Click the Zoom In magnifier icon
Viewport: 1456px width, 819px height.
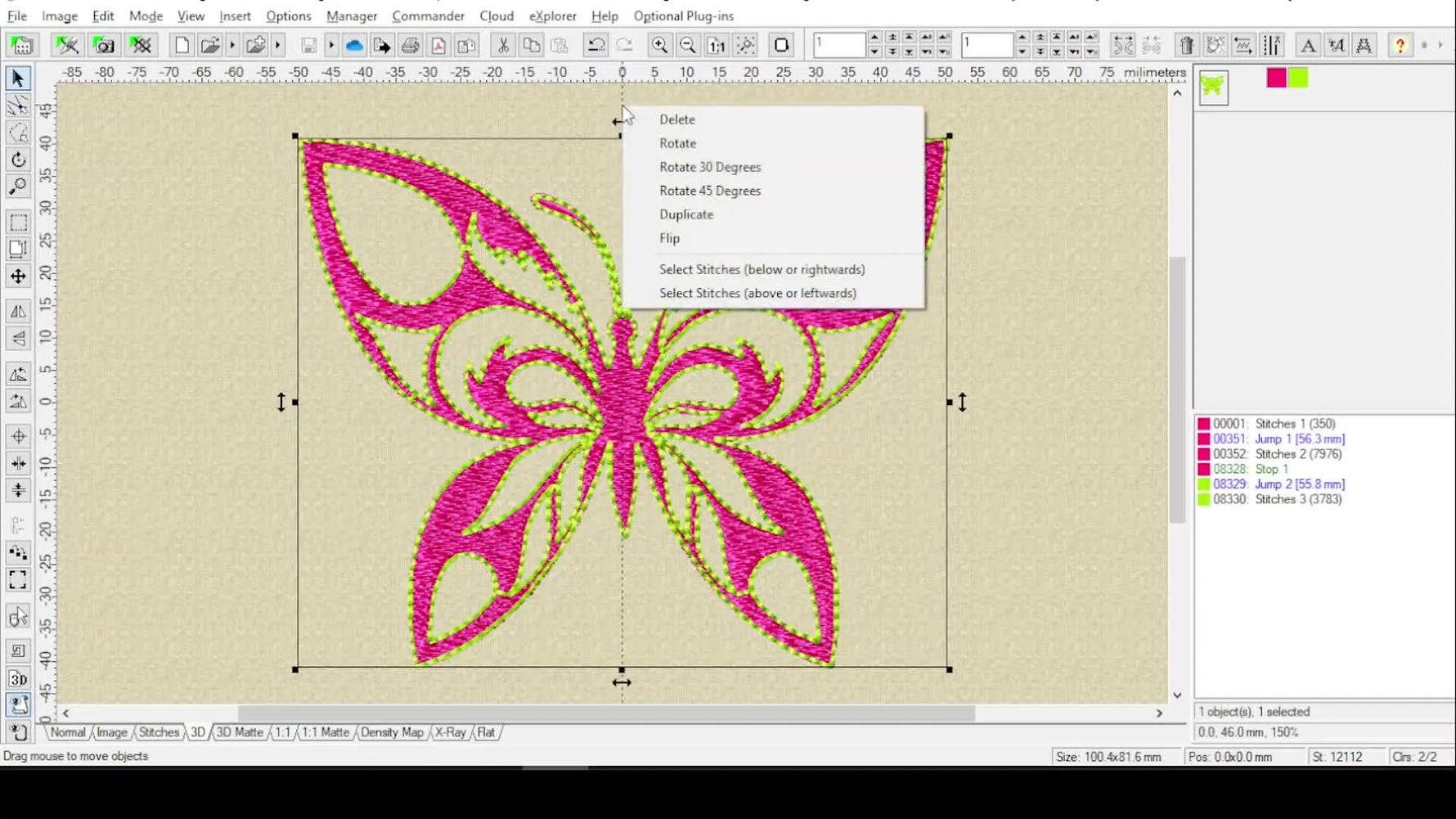pyautogui.click(x=659, y=46)
